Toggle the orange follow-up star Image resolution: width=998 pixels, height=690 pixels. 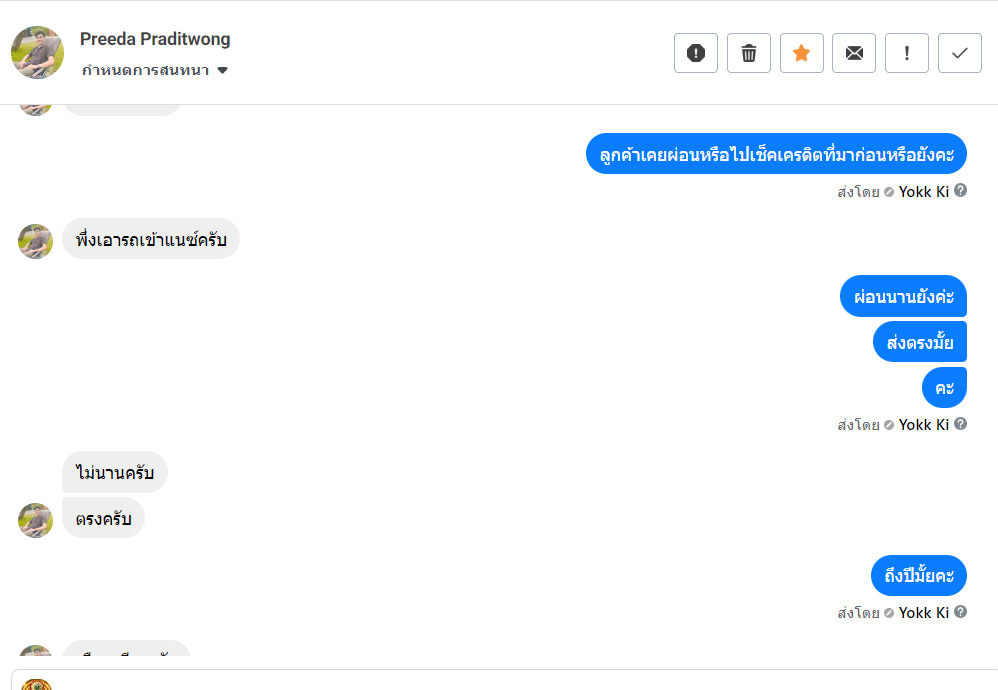tap(801, 53)
